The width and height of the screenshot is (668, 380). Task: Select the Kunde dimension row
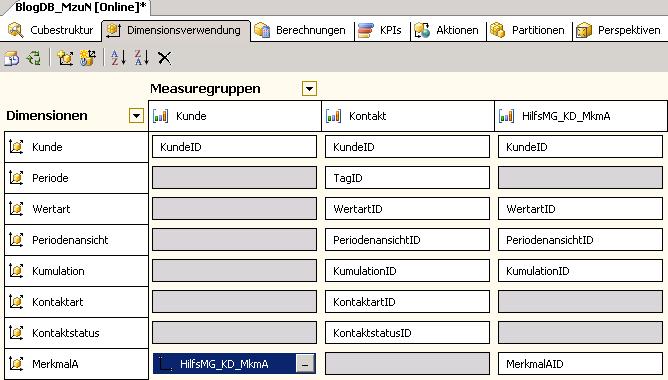(76, 147)
